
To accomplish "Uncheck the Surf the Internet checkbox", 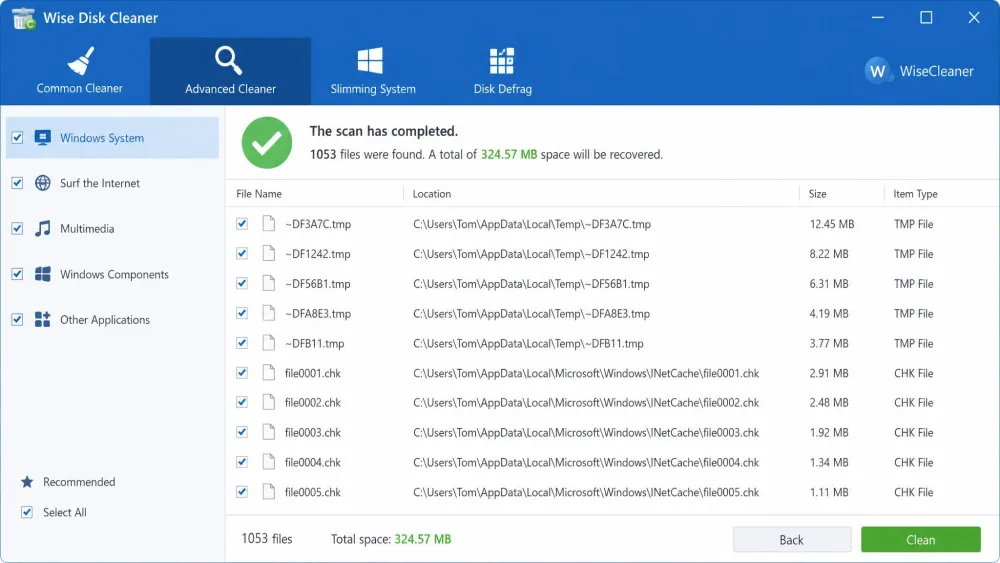I will [17, 183].
